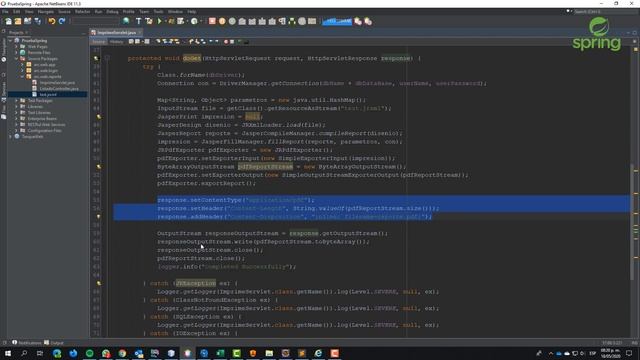The width and height of the screenshot is (640, 360).
Task: Click the Redo arrow icon
Action: click(62, 21)
